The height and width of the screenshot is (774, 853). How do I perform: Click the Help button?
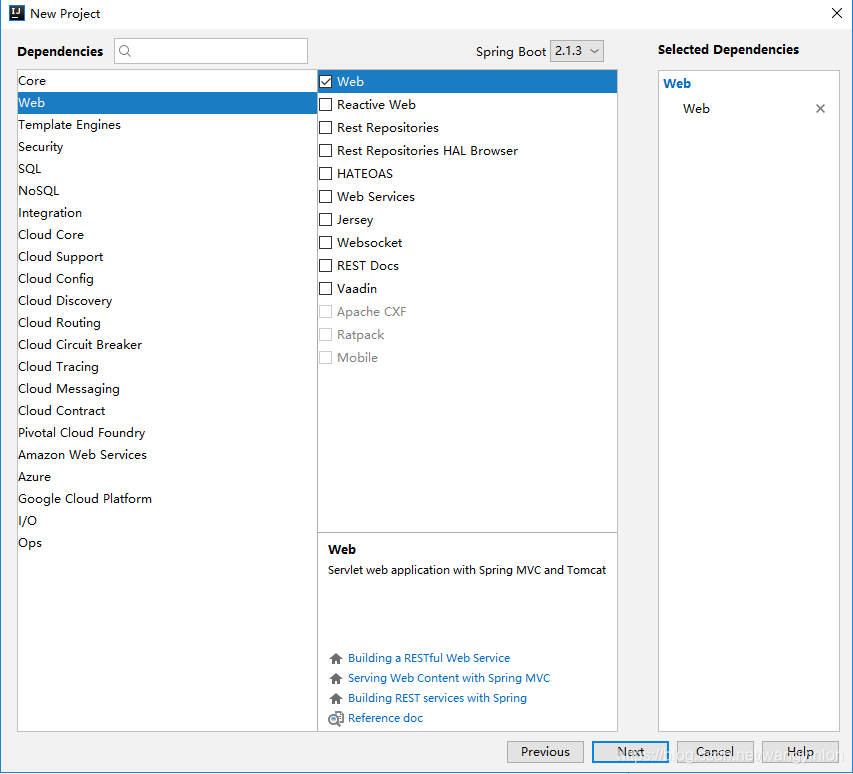(800, 752)
